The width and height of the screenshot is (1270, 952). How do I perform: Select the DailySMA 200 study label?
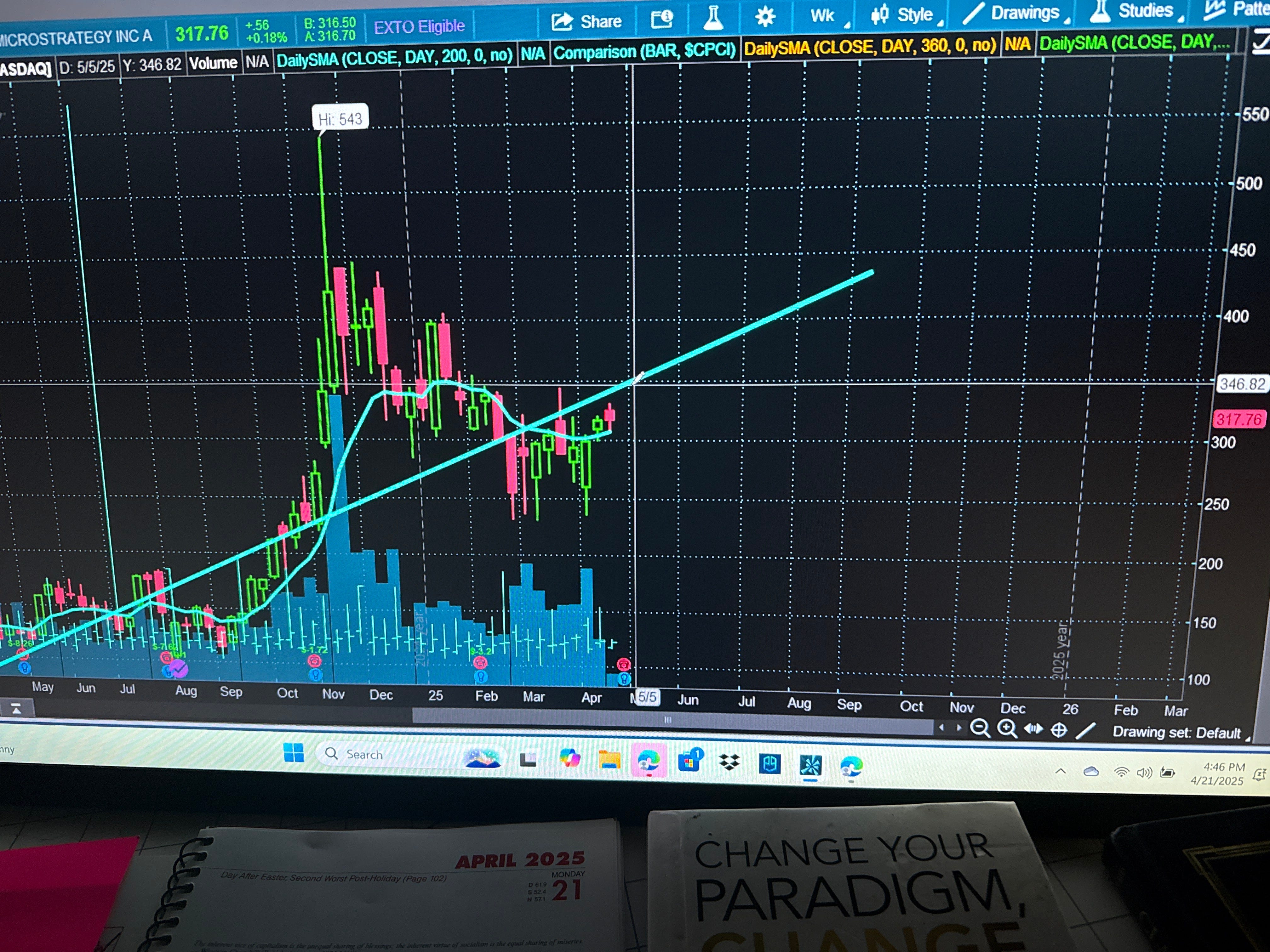coord(394,57)
